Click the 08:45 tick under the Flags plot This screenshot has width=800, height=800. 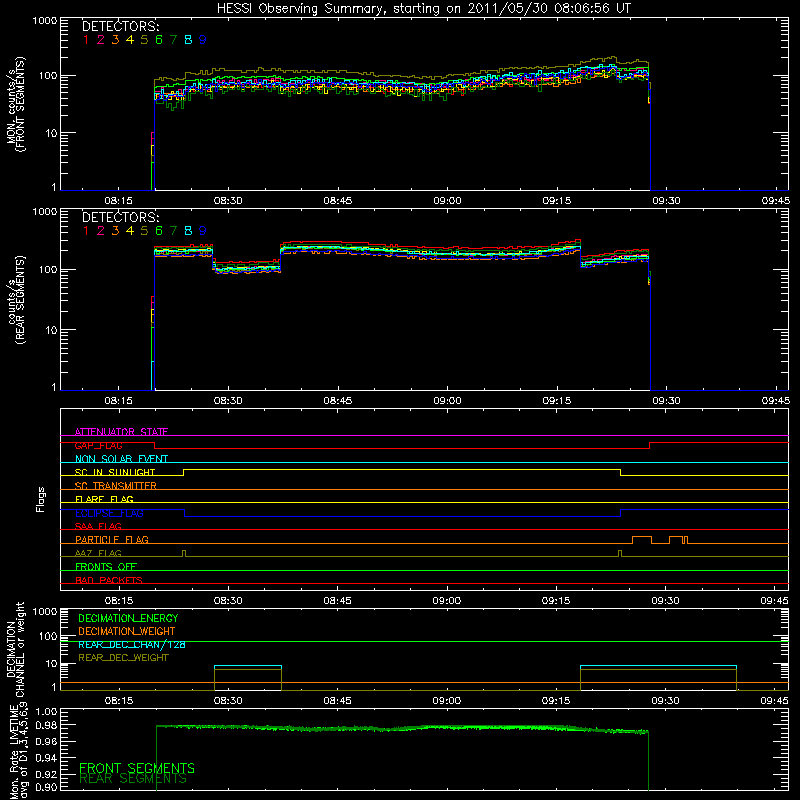pyautogui.click(x=337, y=601)
